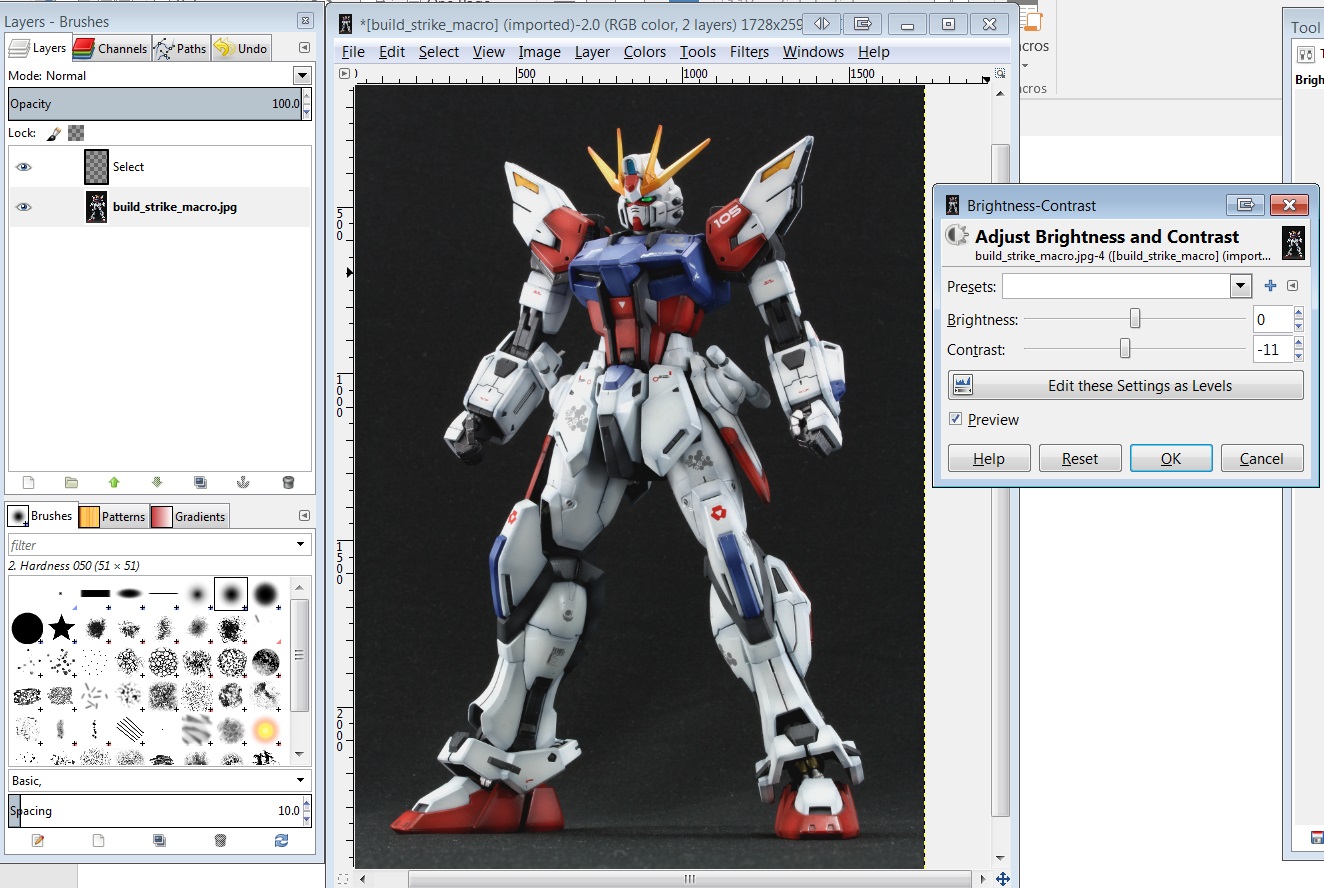The image size is (1324, 888).
Task: Click the Contrast slider handle
Action: tap(1125, 349)
